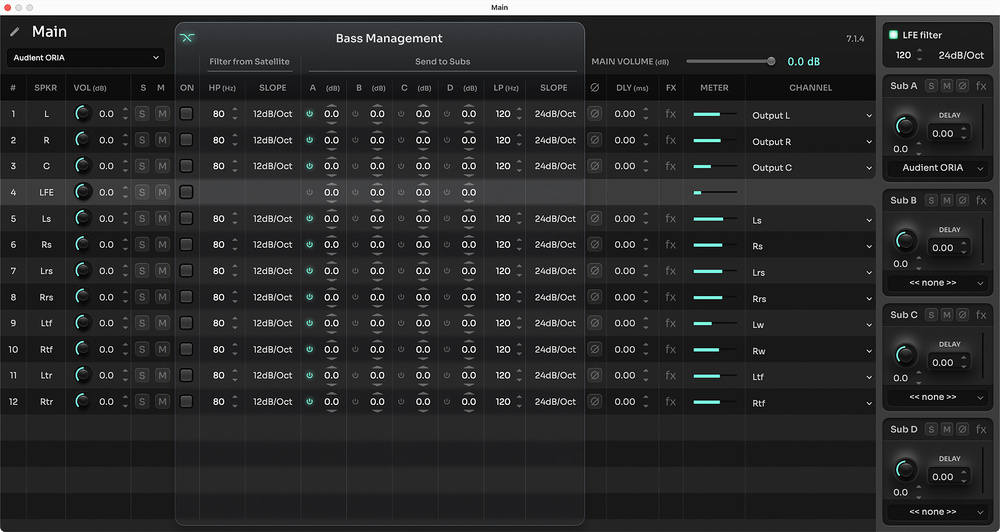The width and height of the screenshot is (1000, 532).
Task: Mute Sub C using its M button
Action: pos(947,316)
